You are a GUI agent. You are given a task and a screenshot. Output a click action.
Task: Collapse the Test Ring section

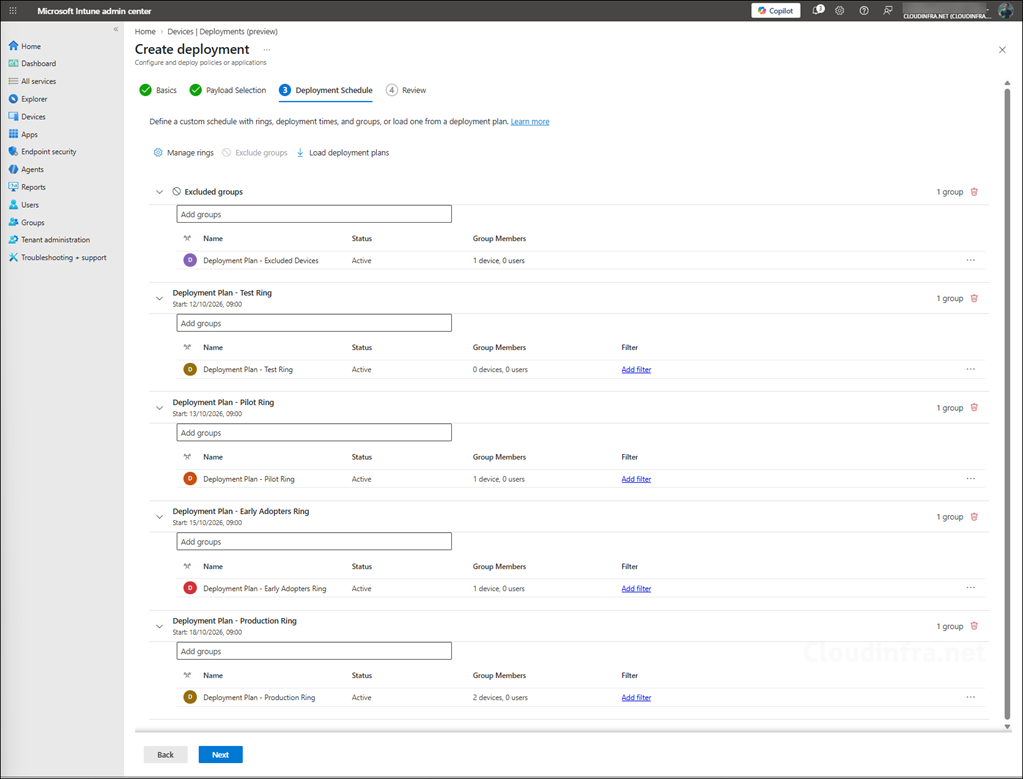point(159,298)
